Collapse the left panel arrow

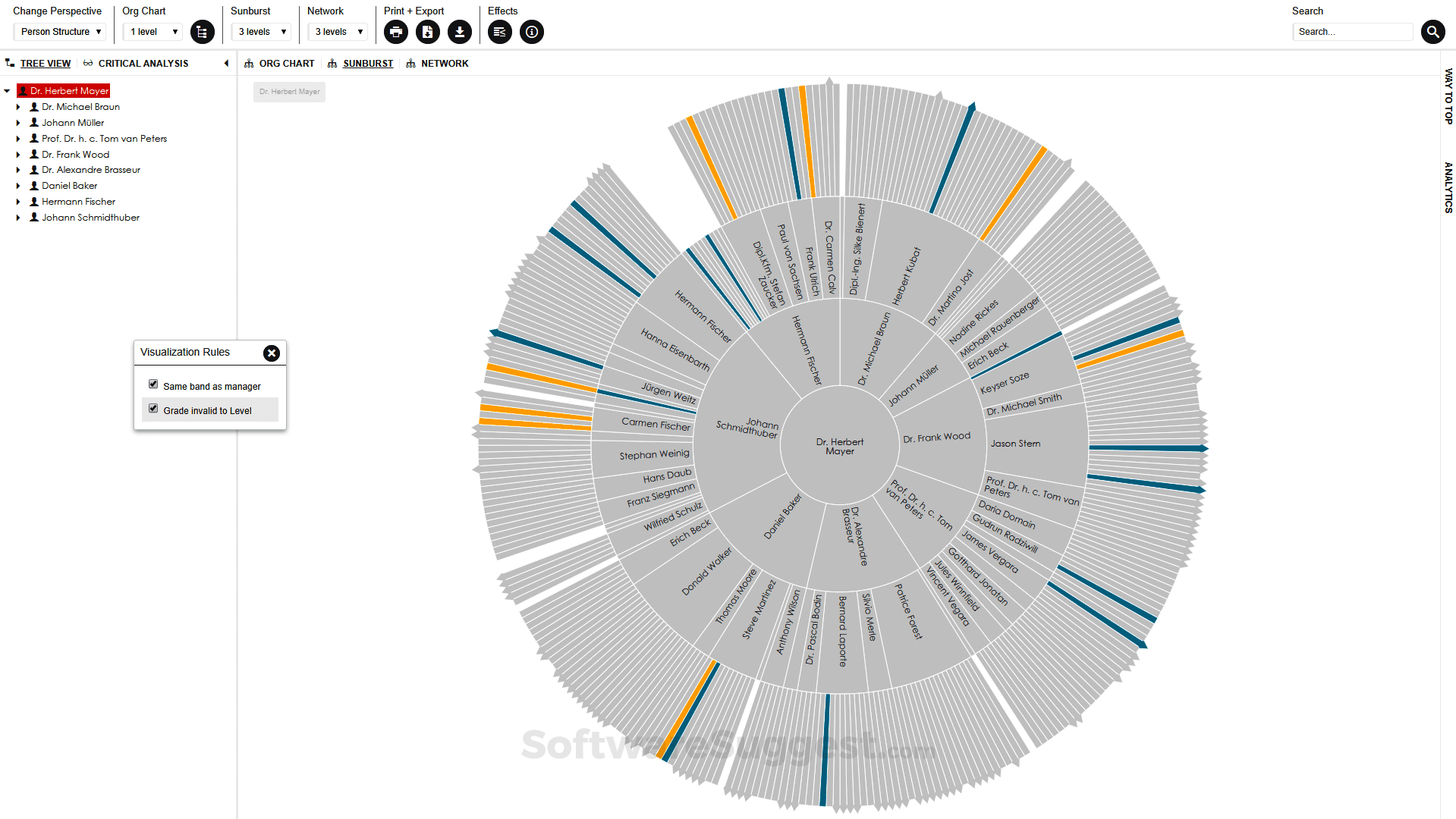[226, 64]
